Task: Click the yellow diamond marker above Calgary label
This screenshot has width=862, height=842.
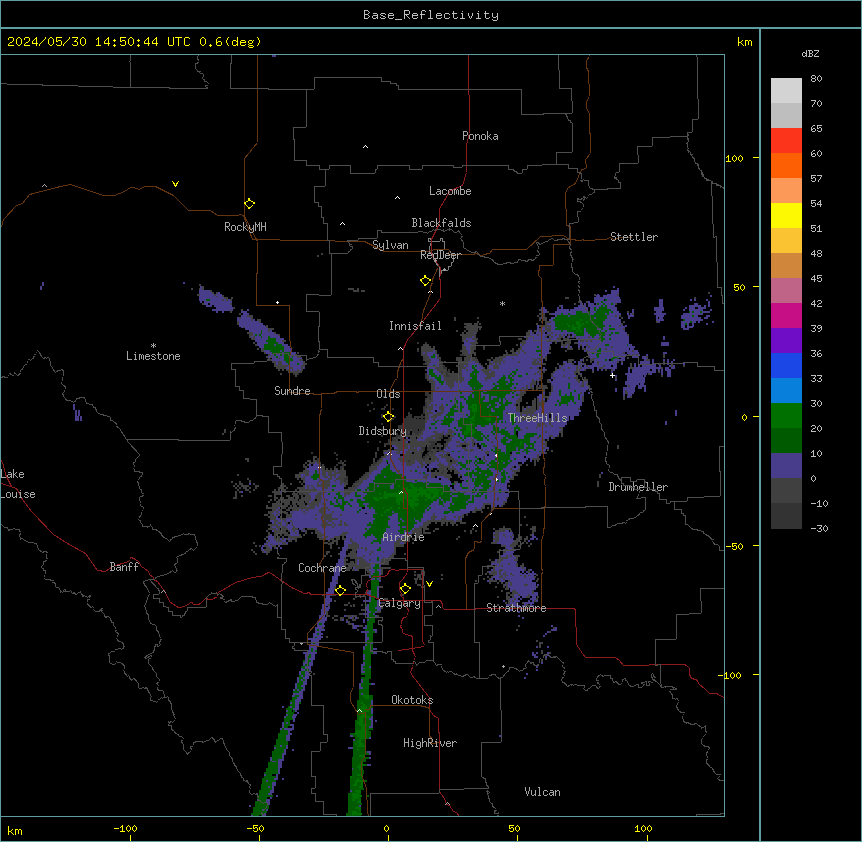Action: pos(405,589)
